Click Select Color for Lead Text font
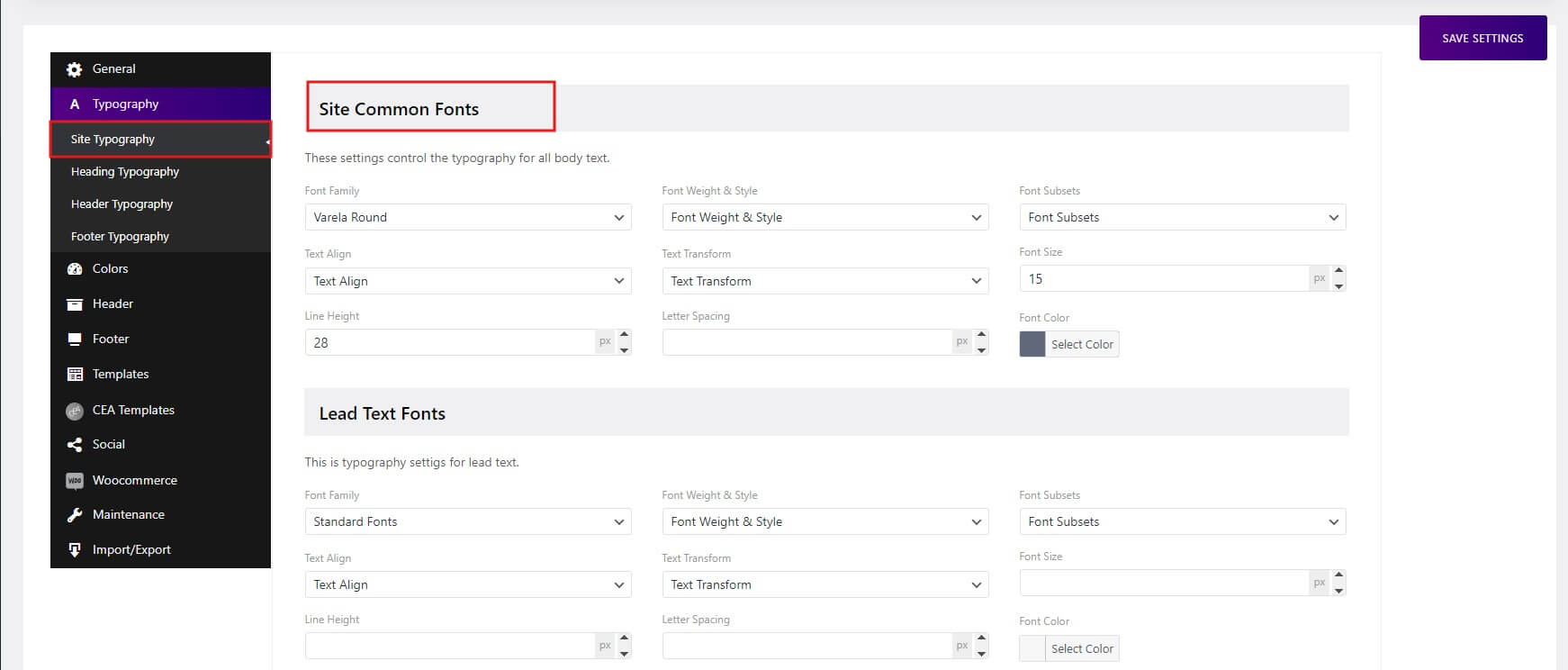 point(1081,648)
